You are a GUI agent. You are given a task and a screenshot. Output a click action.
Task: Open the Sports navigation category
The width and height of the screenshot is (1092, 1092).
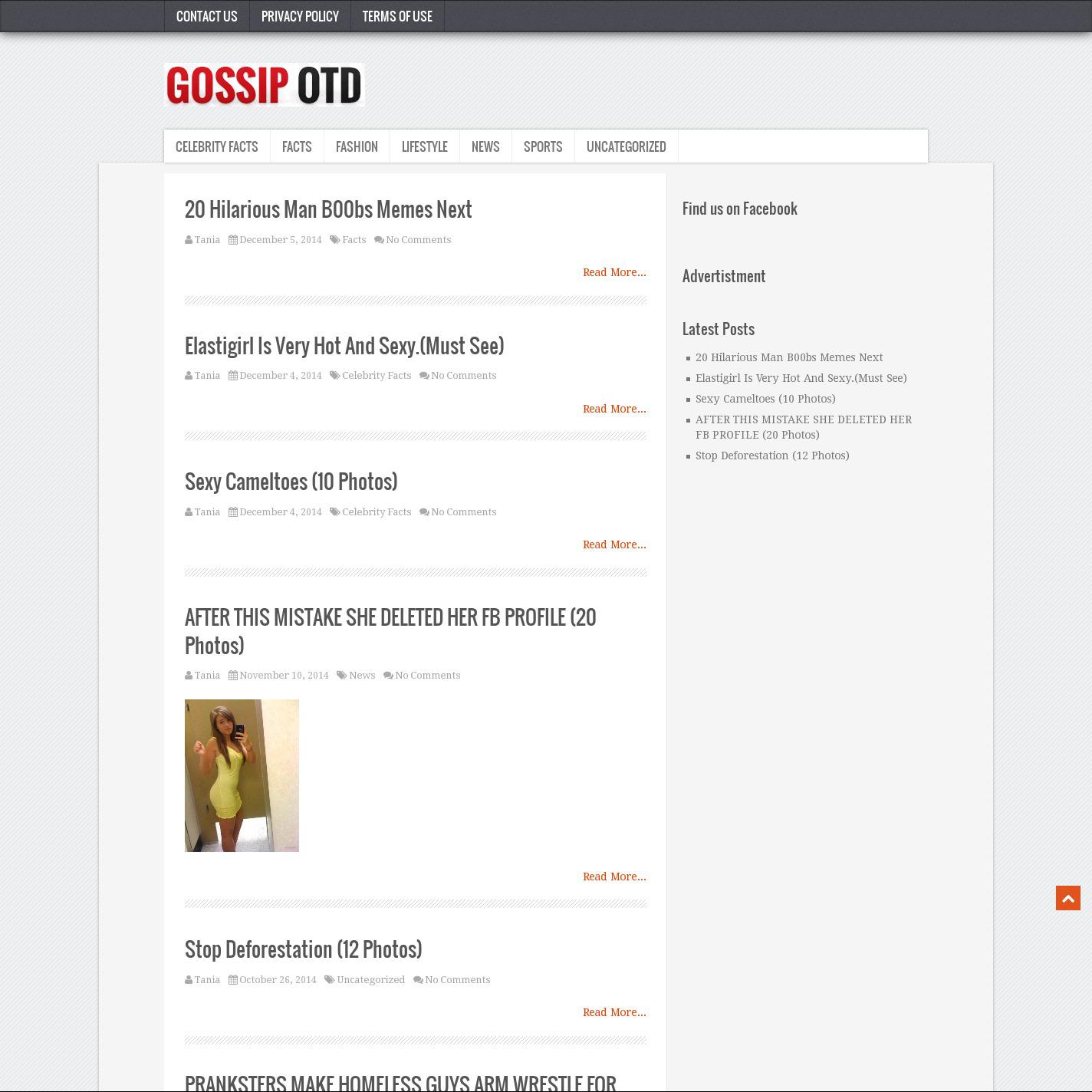point(543,146)
